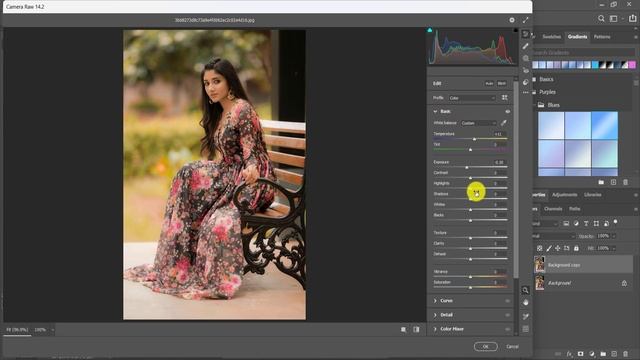Open the Presets panel icon
The height and width of the screenshot is (360, 640).
(x=526, y=82)
